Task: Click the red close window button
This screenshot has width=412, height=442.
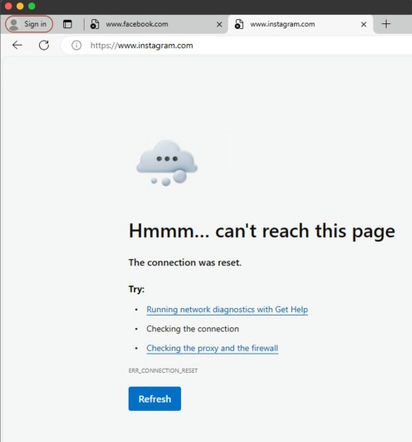Action: tap(8, 6)
